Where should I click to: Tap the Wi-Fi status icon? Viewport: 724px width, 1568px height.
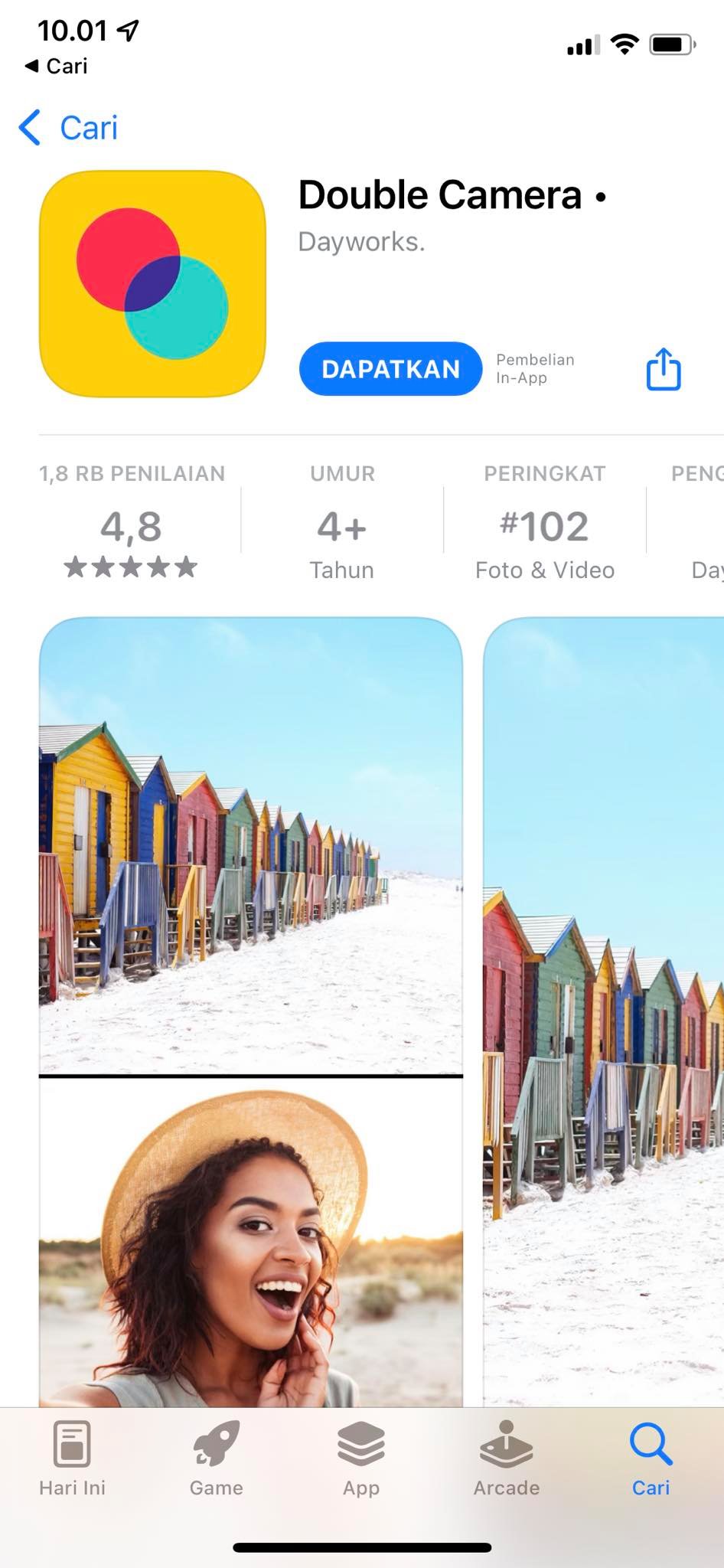click(625, 44)
